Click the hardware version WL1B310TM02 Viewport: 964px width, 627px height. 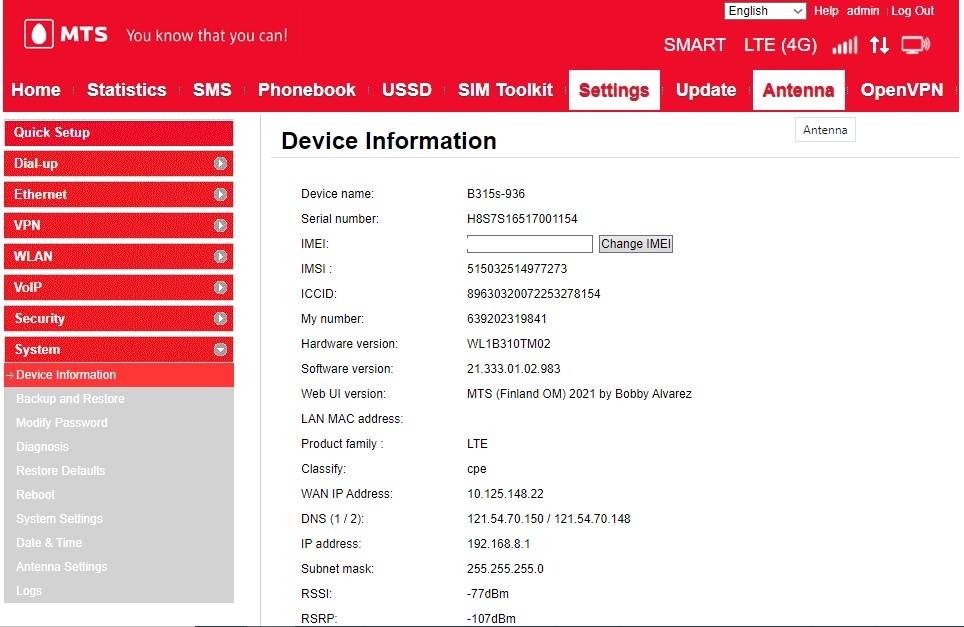(x=508, y=344)
